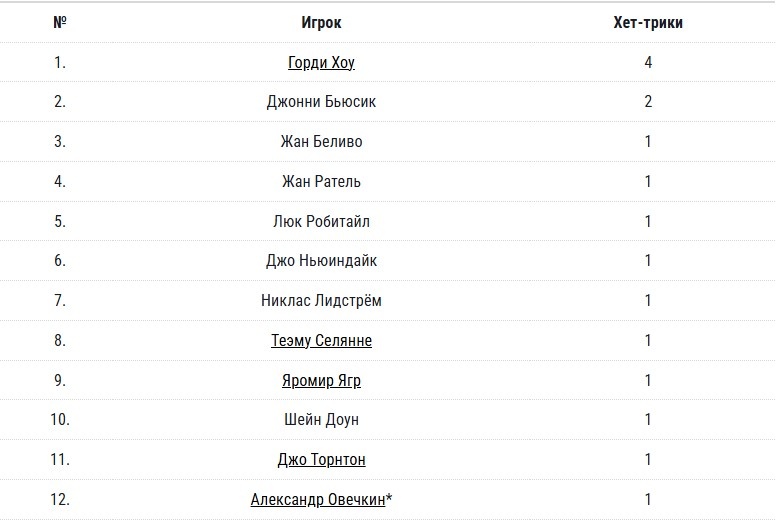Click the Яромир Ягр link

(321, 380)
